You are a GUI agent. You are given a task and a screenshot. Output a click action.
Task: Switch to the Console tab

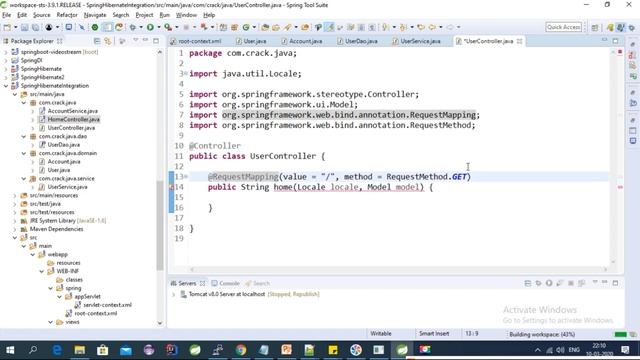[226, 283]
